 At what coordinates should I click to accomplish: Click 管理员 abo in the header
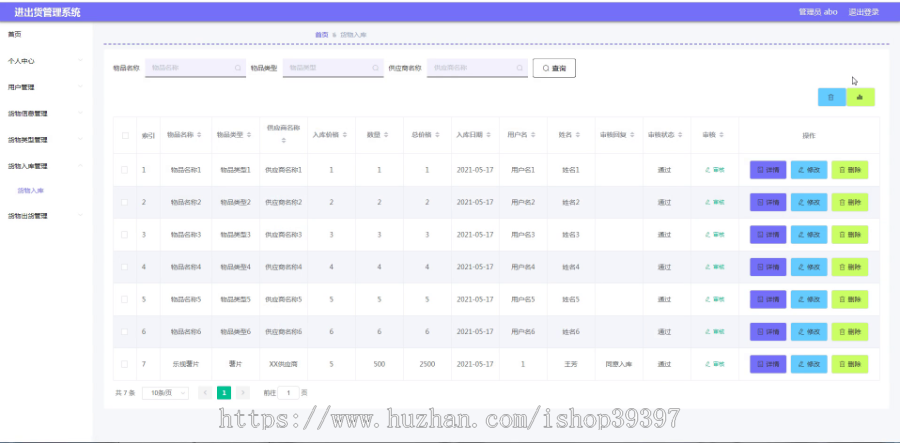click(x=818, y=12)
